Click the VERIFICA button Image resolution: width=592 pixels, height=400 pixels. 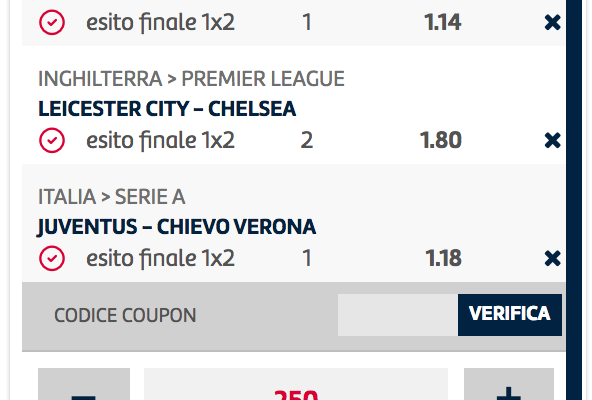[510, 315]
